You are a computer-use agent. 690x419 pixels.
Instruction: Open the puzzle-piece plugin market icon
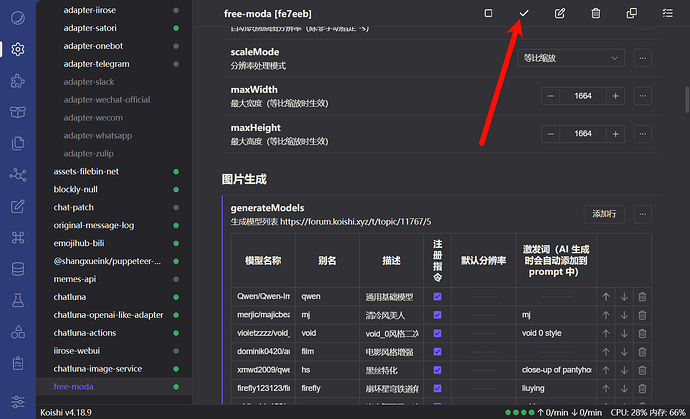[17, 80]
